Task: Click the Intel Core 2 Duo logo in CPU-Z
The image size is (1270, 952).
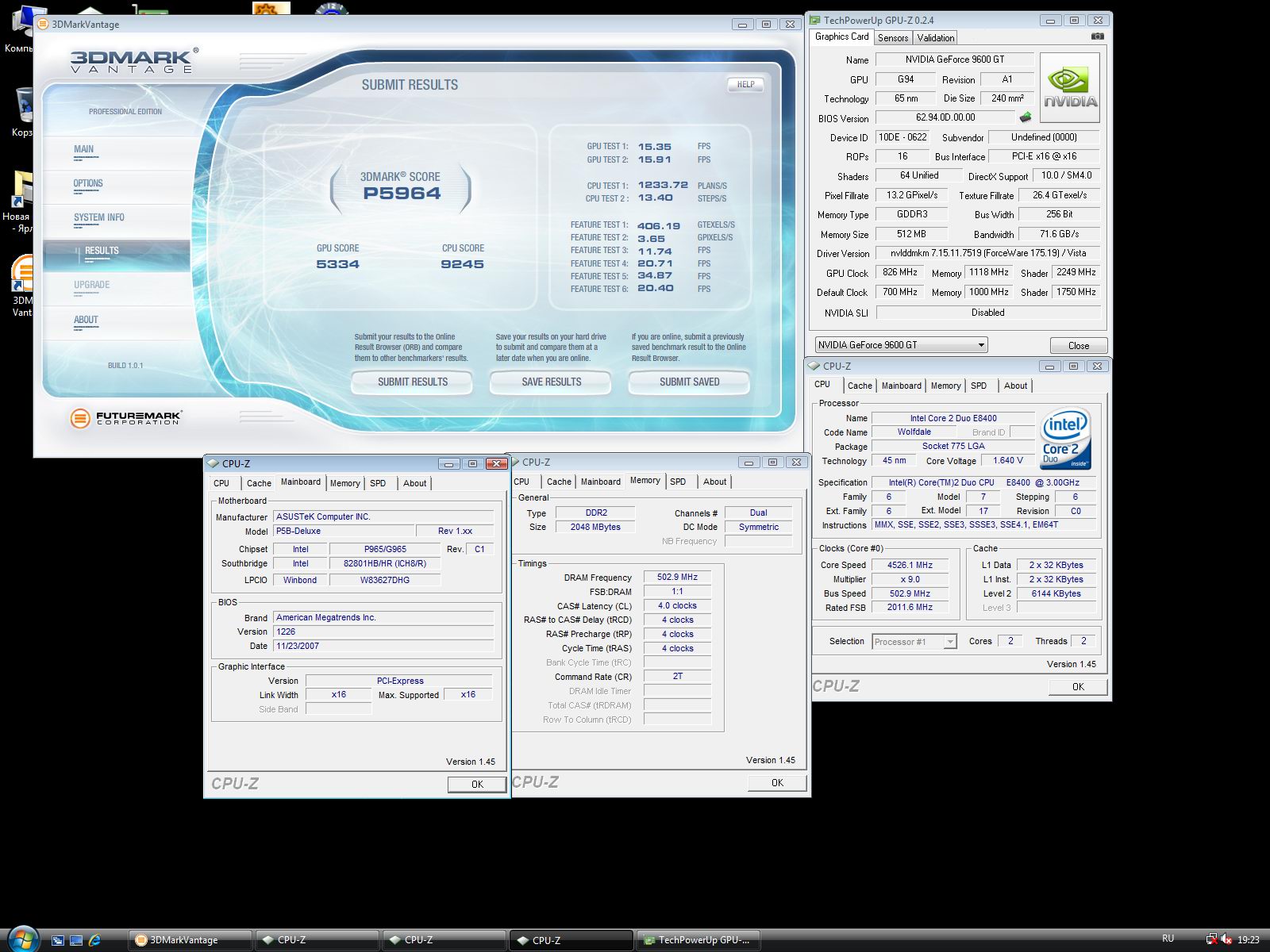Action: [1064, 439]
